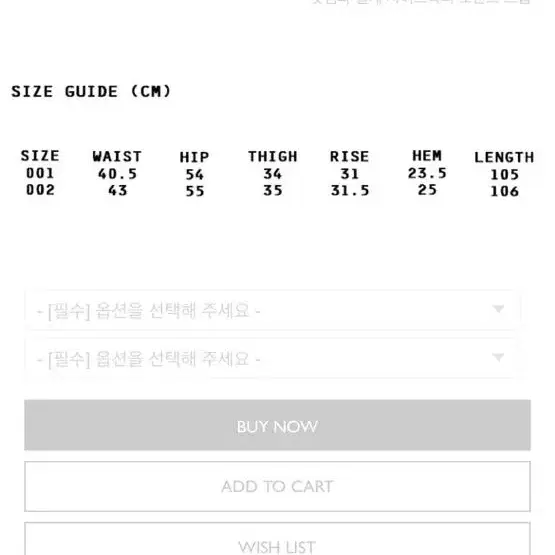Select the RISE column header
Image resolution: width=555 pixels, height=555 pixels.
pos(349,156)
